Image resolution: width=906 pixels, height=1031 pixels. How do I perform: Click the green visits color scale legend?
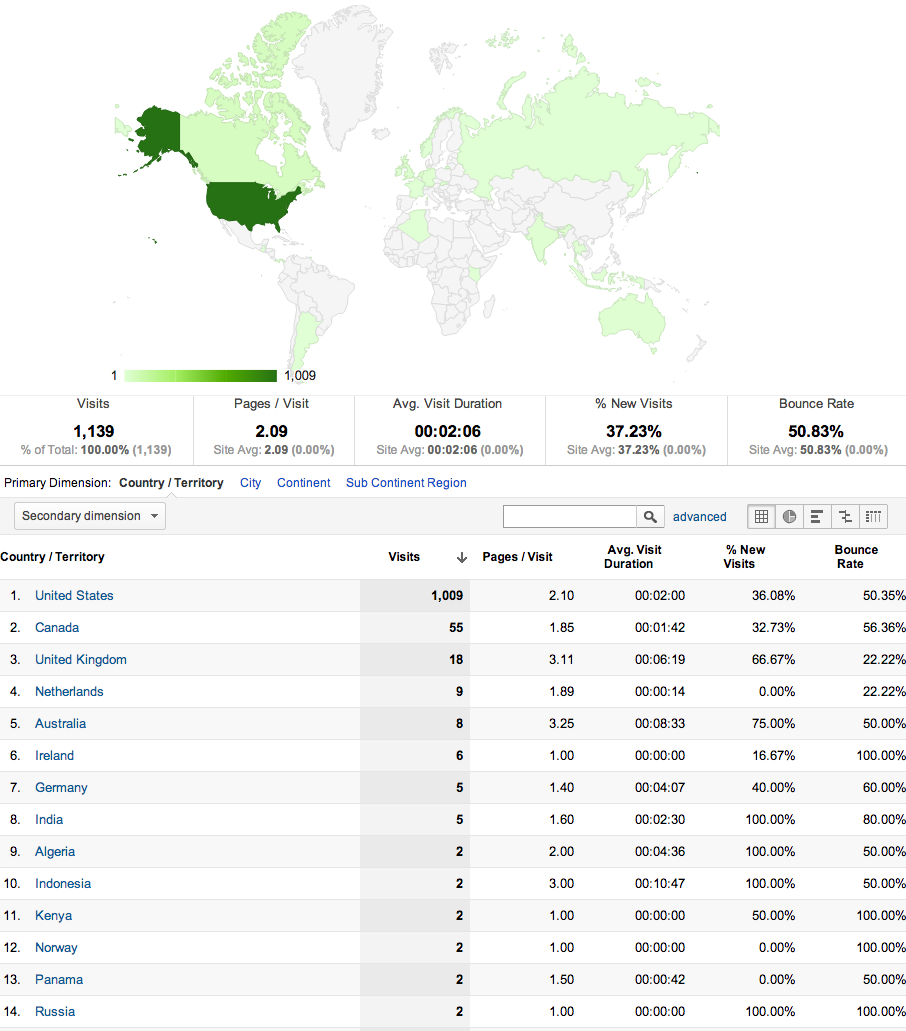201,376
